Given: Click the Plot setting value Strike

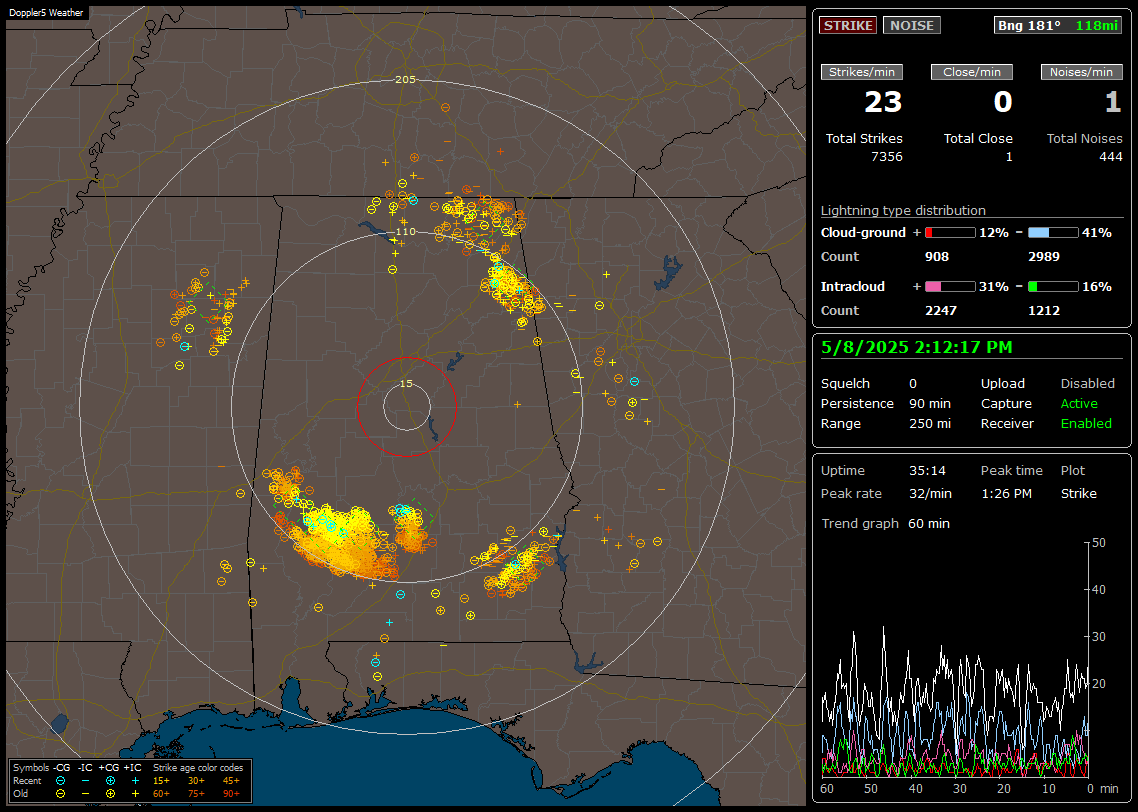Looking at the screenshot, I should 1078,493.
